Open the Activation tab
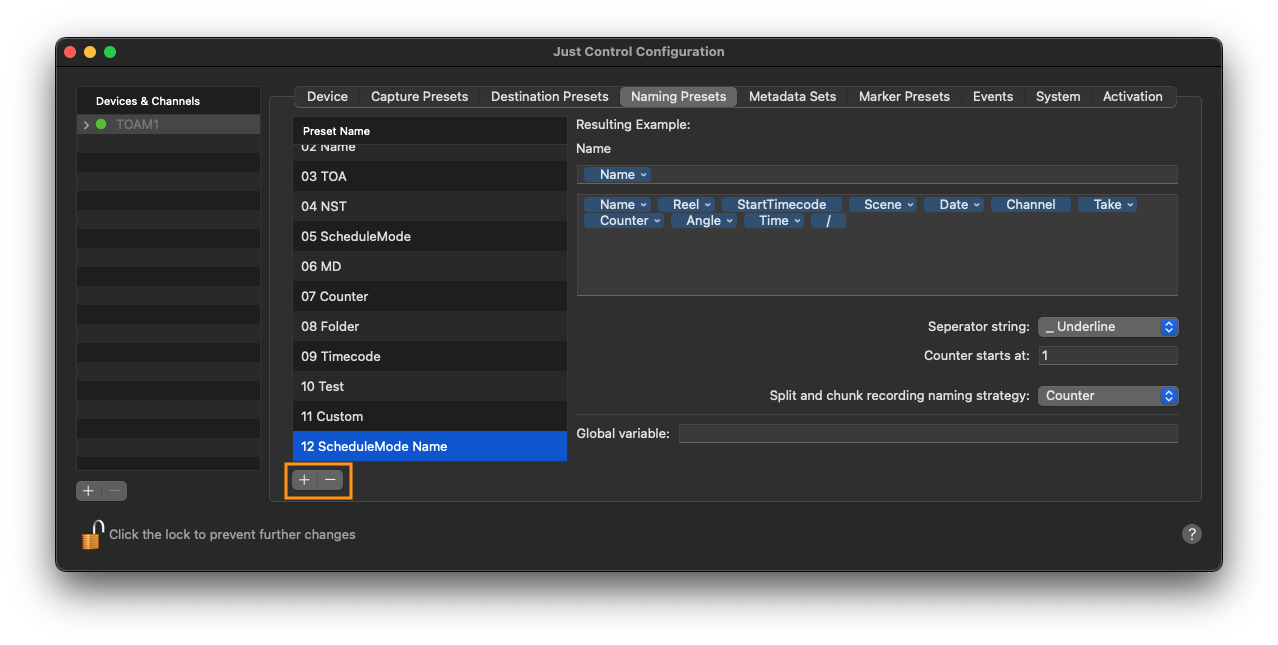The width and height of the screenshot is (1278, 645). [x=1132, y=97]
